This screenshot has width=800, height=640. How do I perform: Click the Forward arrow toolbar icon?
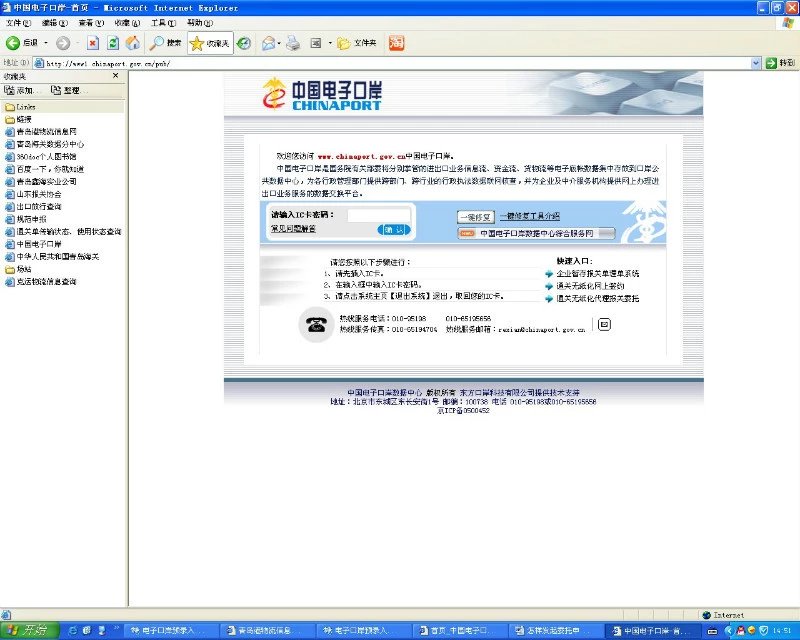point(63,43)
